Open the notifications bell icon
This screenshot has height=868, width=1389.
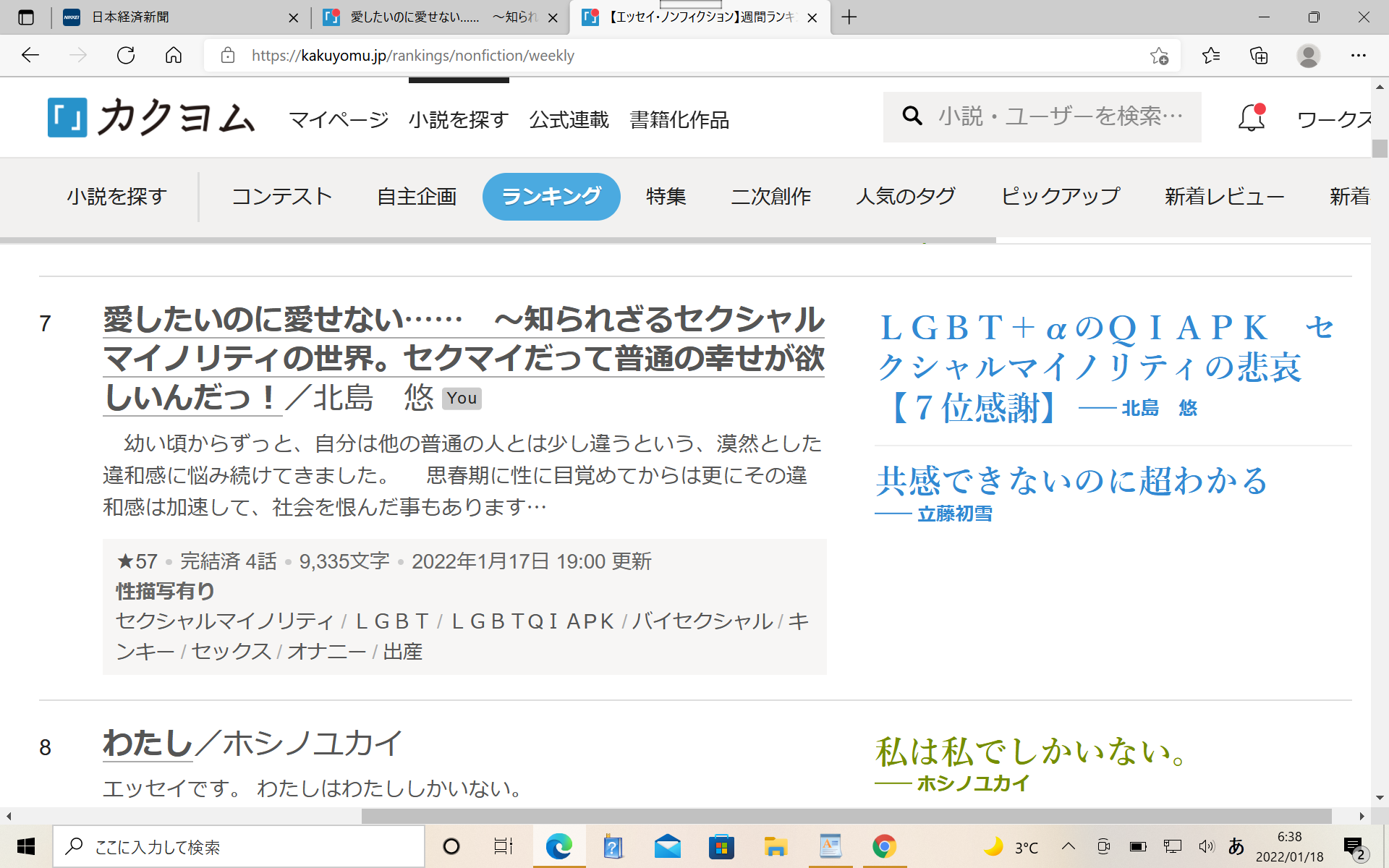(1252, 117)
